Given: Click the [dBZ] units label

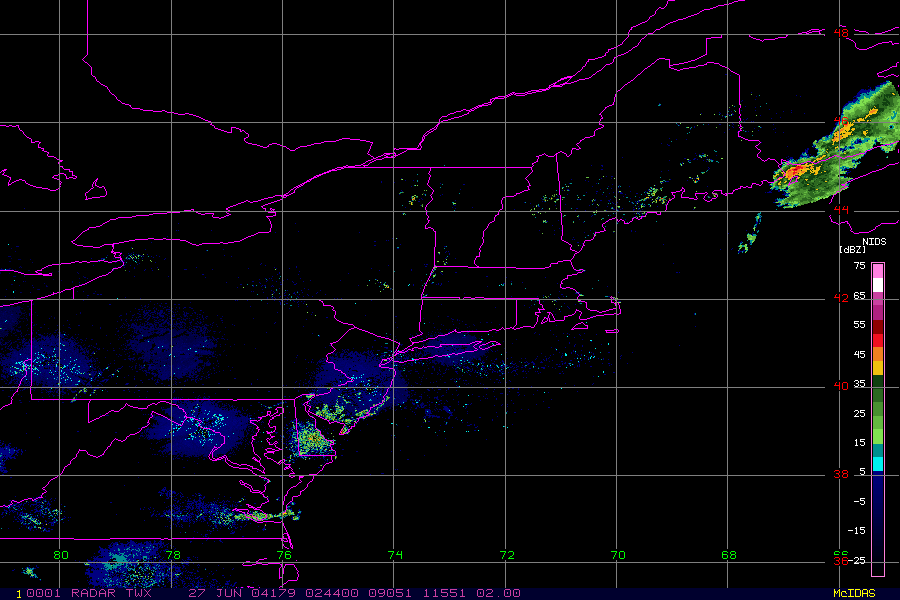Looking at the screenshot, I should pyautogui.click(x=852, y=249).
